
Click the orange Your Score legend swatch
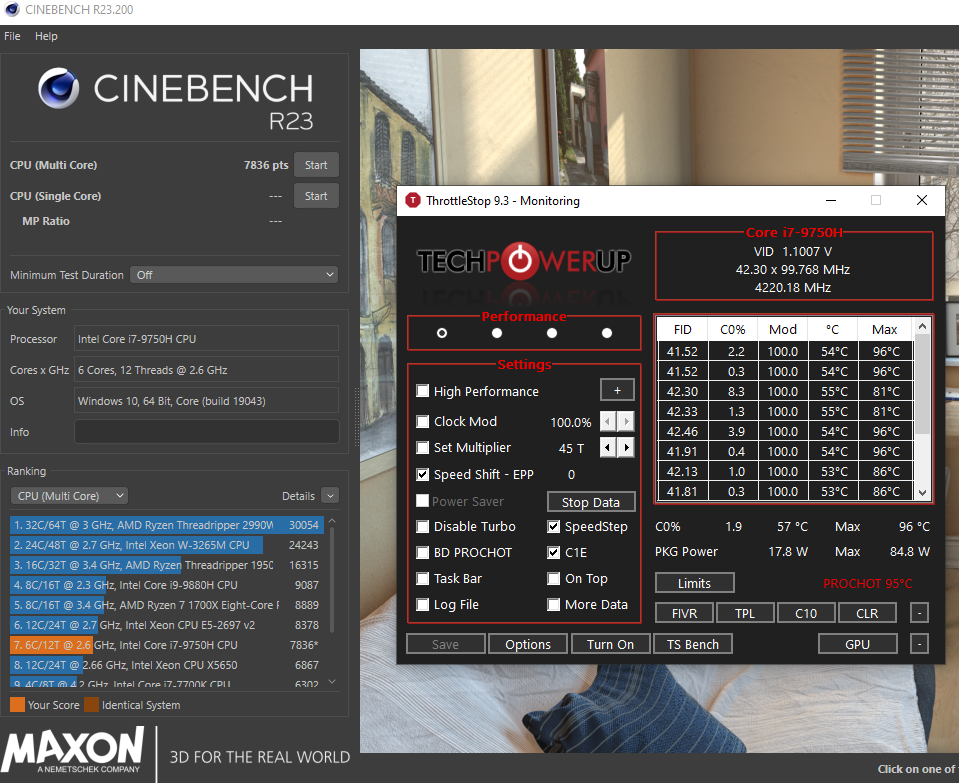17,705
